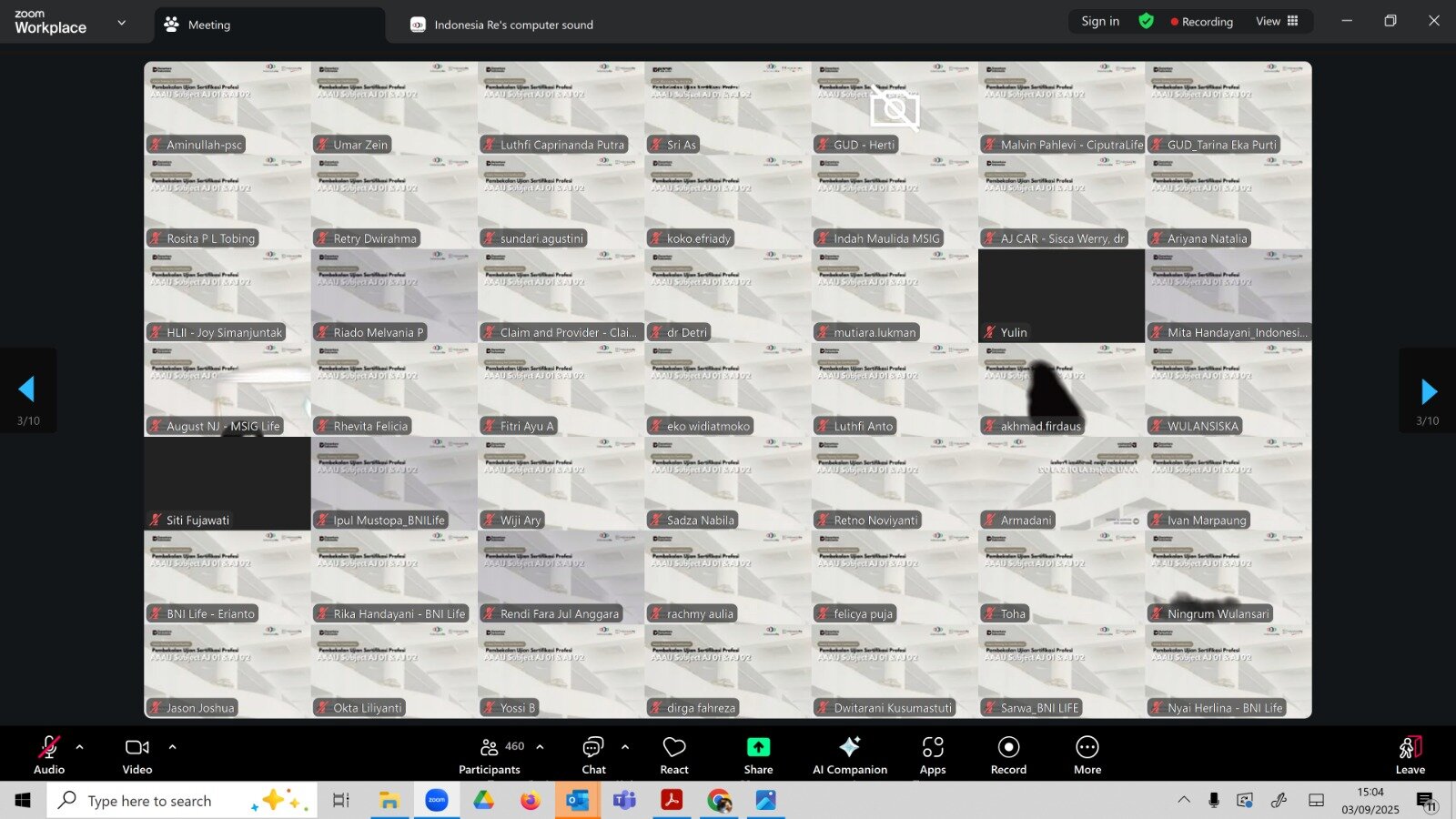This screenshot has width=1456, height=819.
Task: Open AI Companion
Action: 849,754
